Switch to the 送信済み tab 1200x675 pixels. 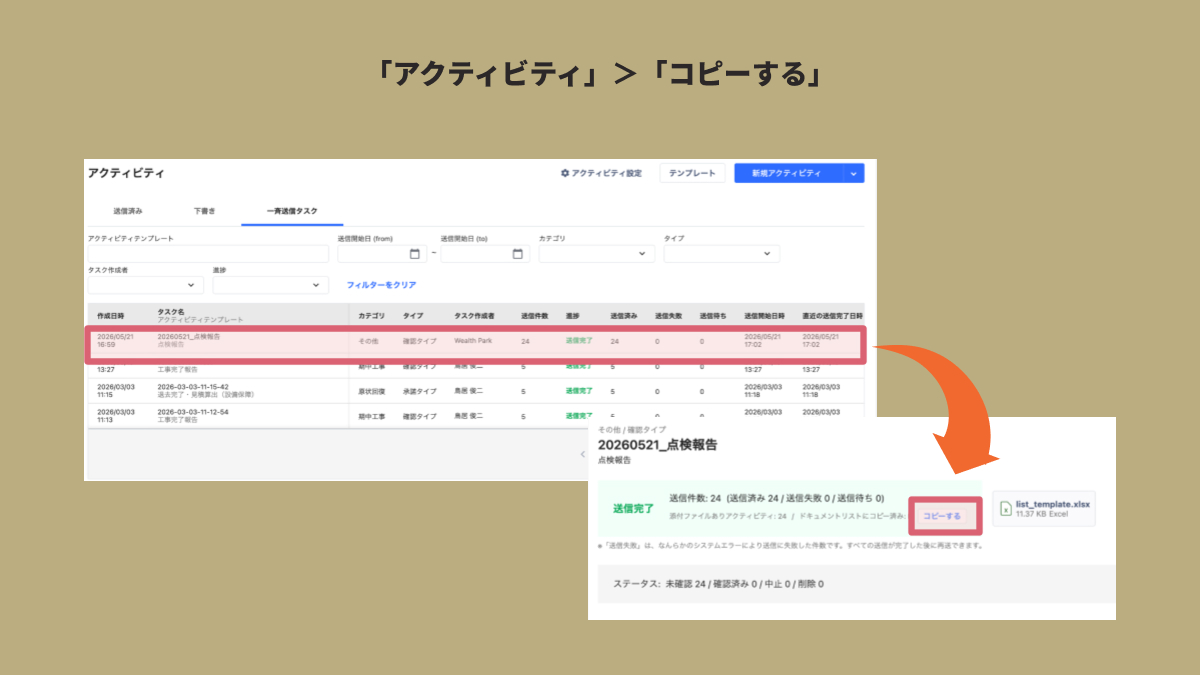pos(128,211)
